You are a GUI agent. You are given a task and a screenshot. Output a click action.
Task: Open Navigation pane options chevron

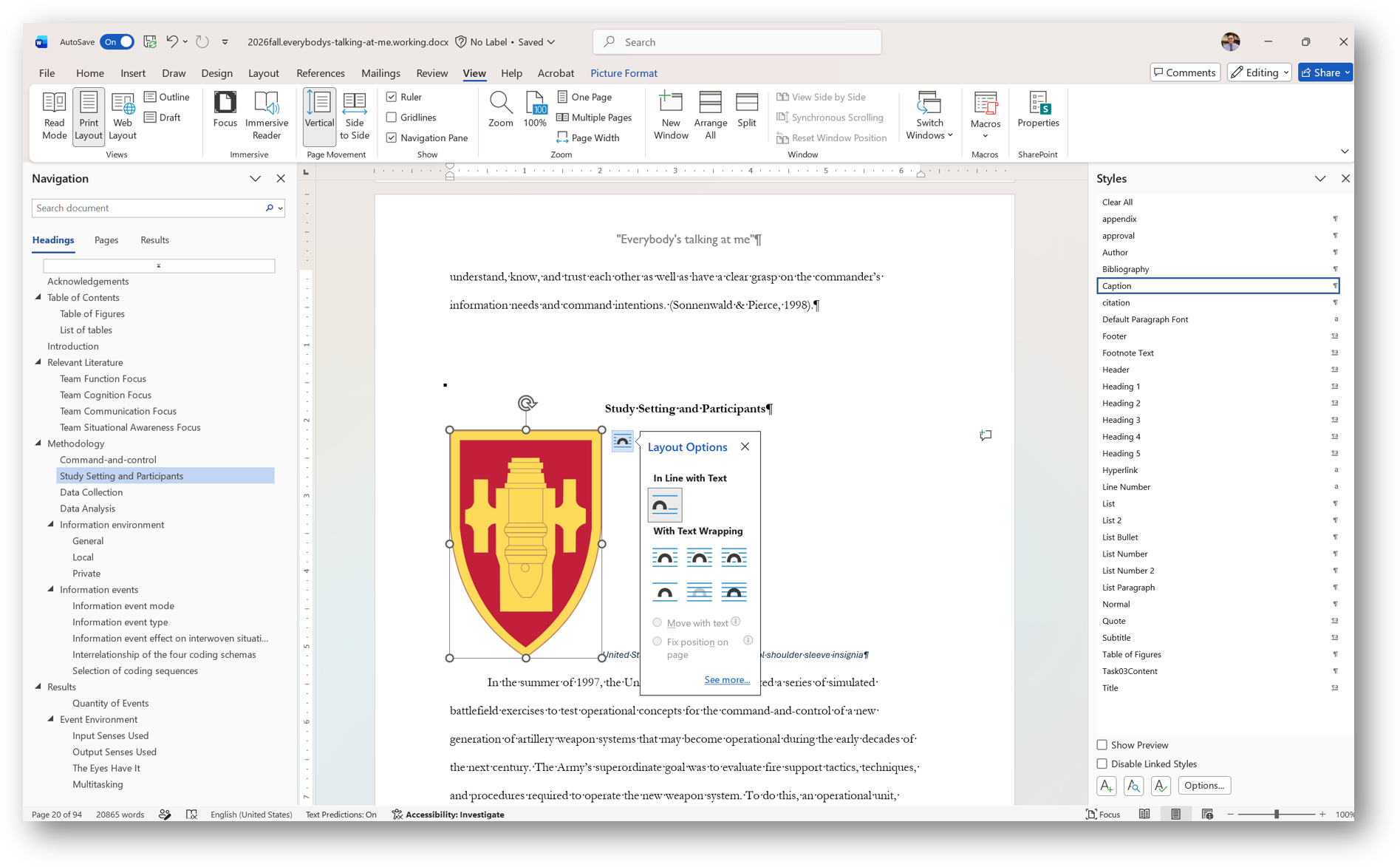(x=255, y=179)
